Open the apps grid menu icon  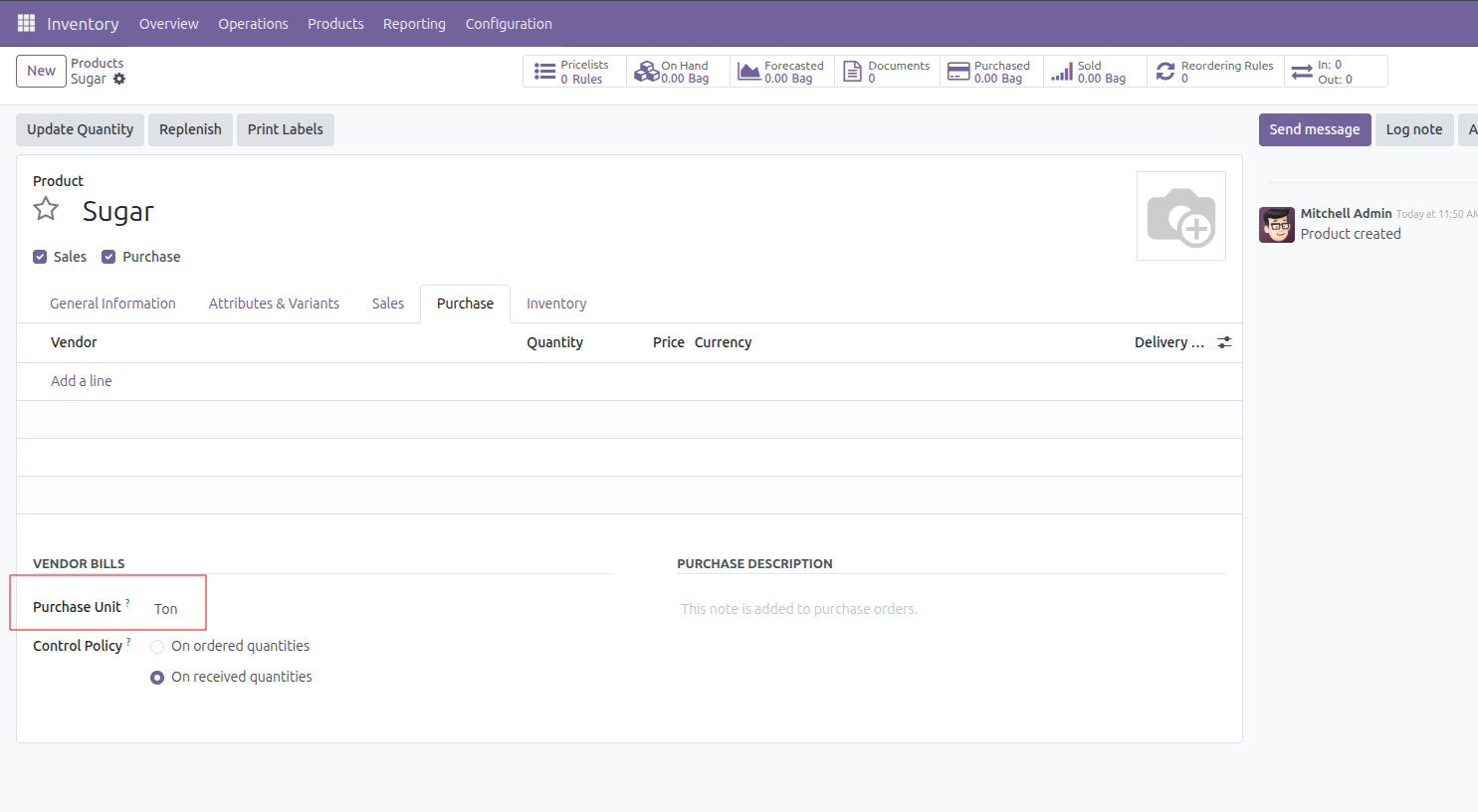tap(26, 23)
